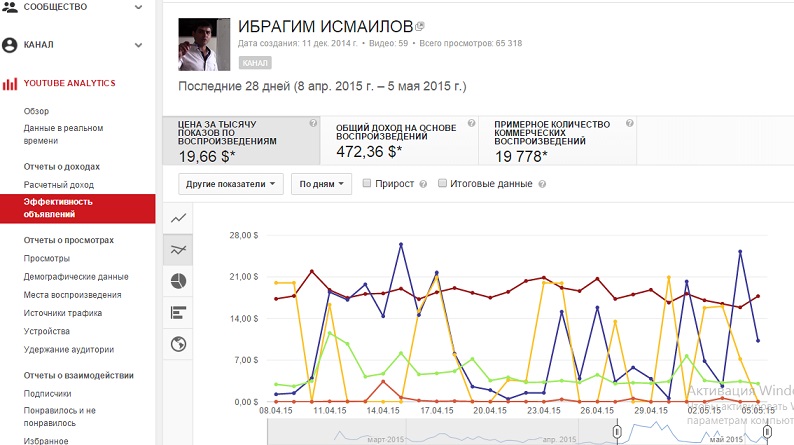Viewport: 794px width, 445px height.
Task: Click the YouTube Analytics heading
Action: click(x=69, y=83)
